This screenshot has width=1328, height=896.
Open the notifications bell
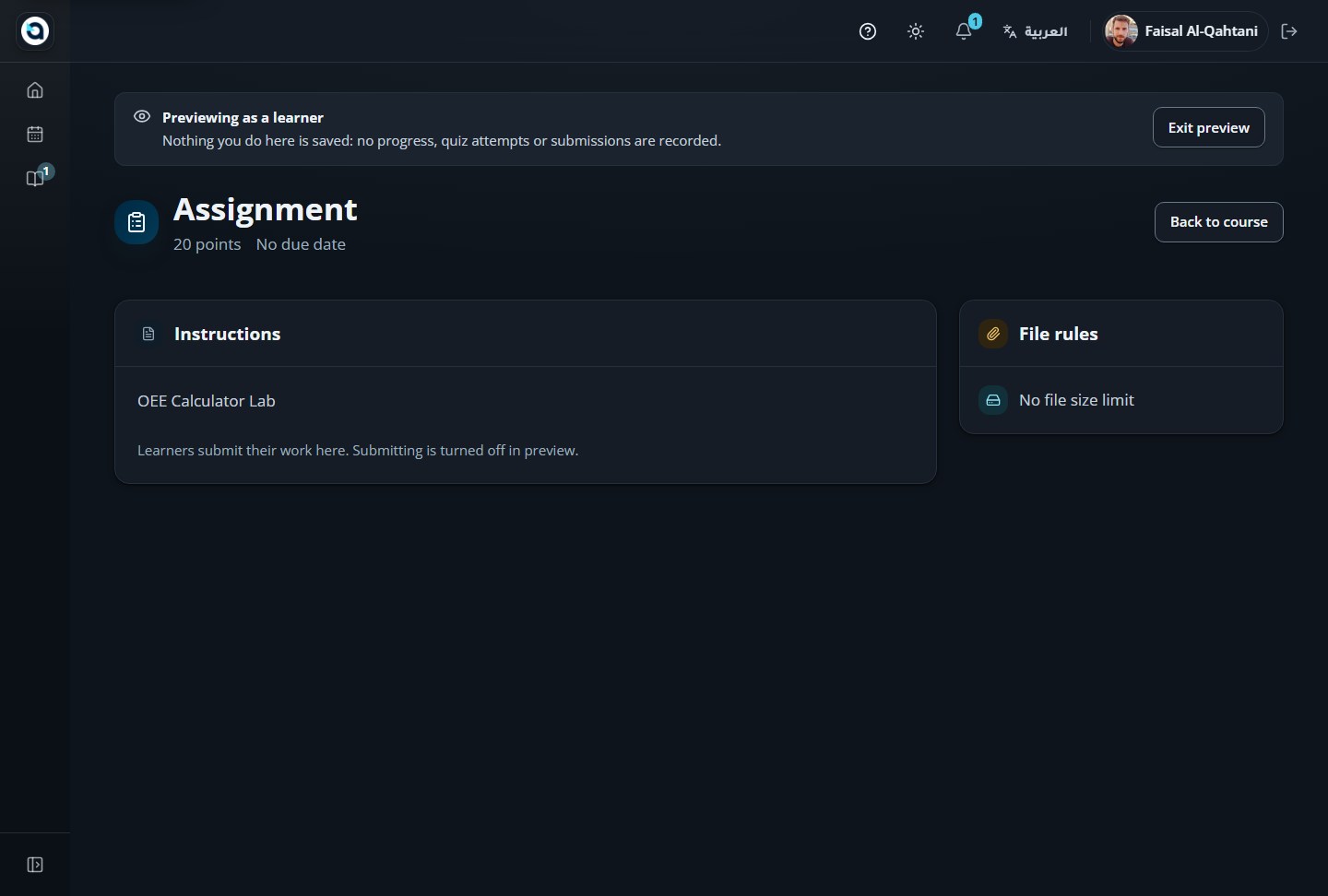(x=964, y=31)
